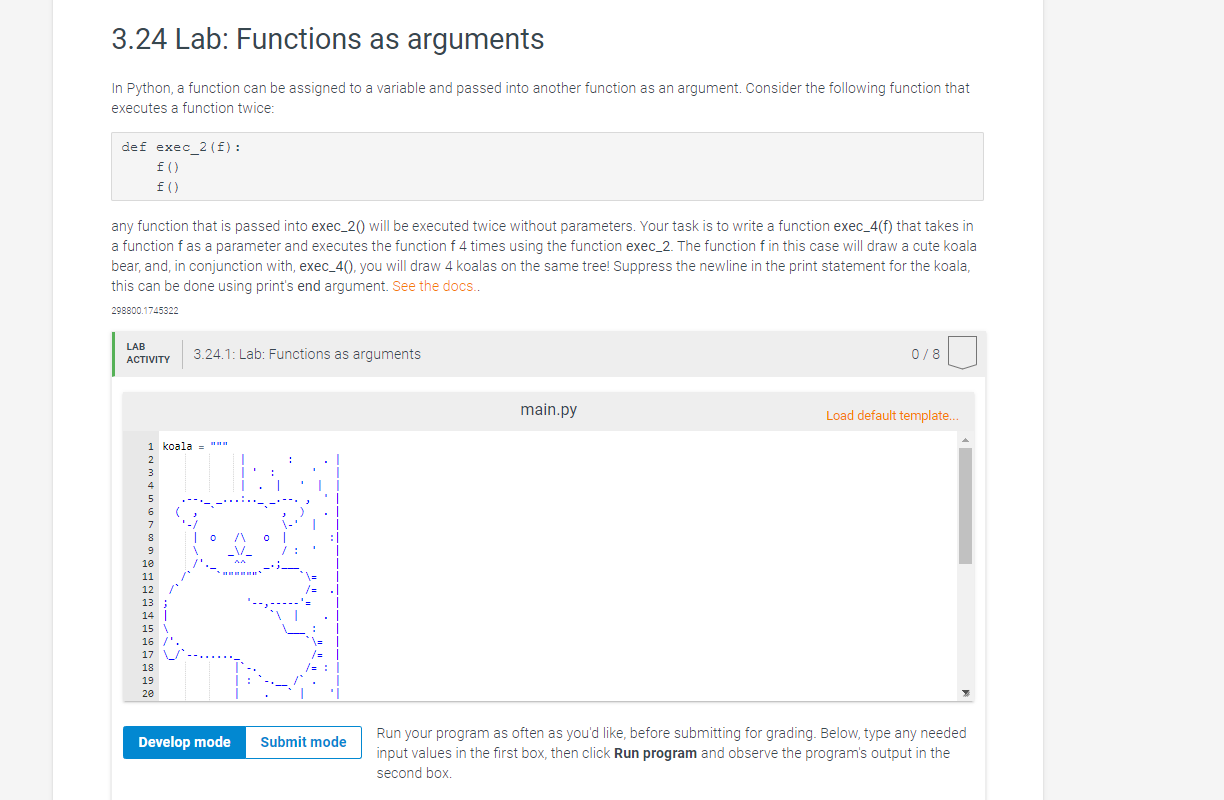Click the "0 / 8" score indicator
The width and height of the screenshot is (1224, 800).
[x=924, y=353]
